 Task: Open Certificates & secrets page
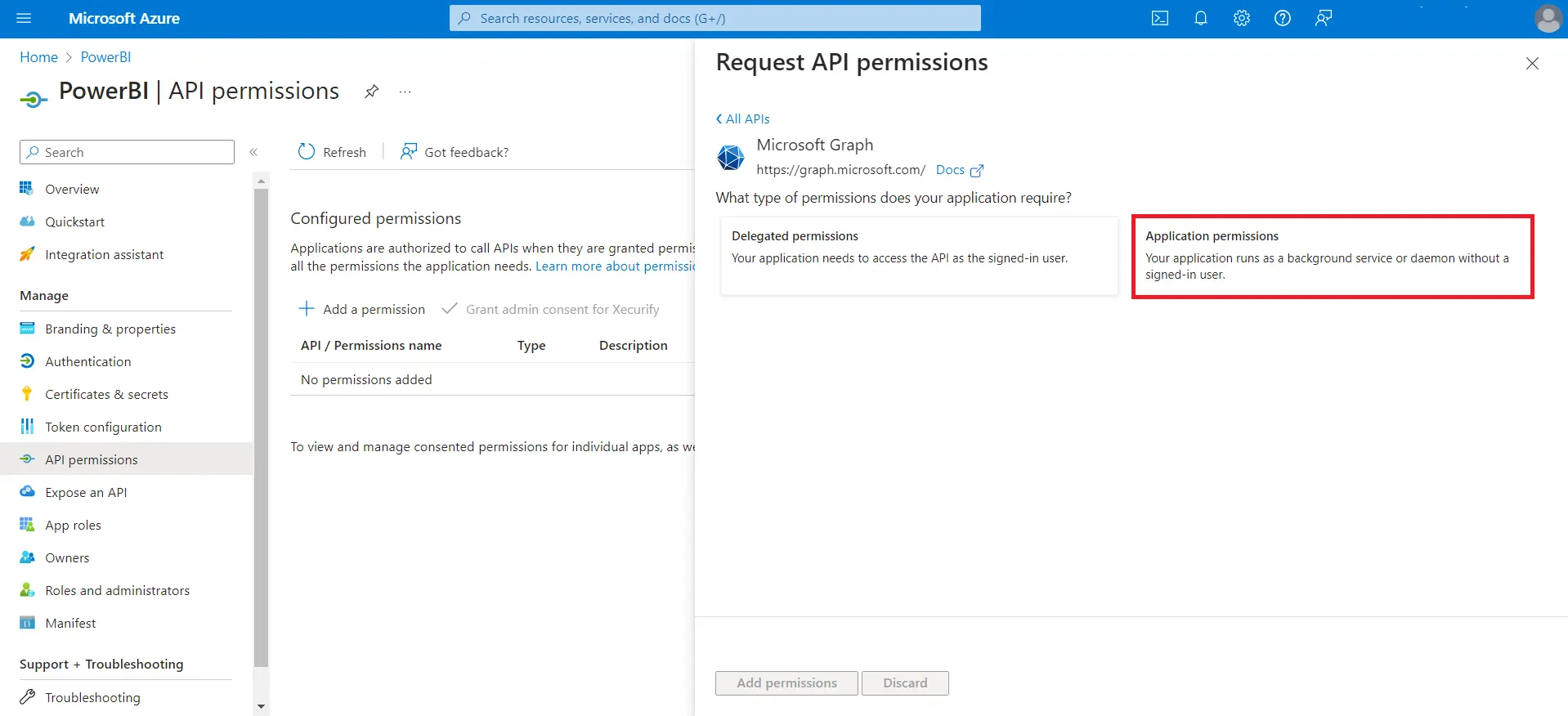pyautogui.click(x=106, y=394)
